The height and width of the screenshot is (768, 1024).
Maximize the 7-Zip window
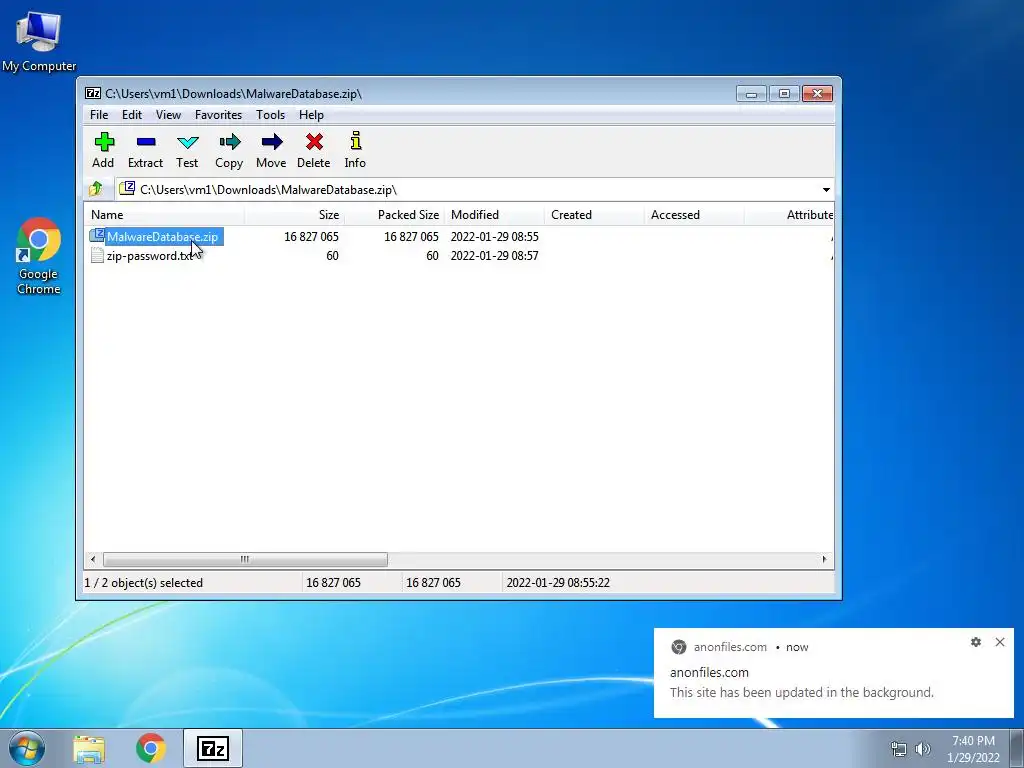(784, 94)
